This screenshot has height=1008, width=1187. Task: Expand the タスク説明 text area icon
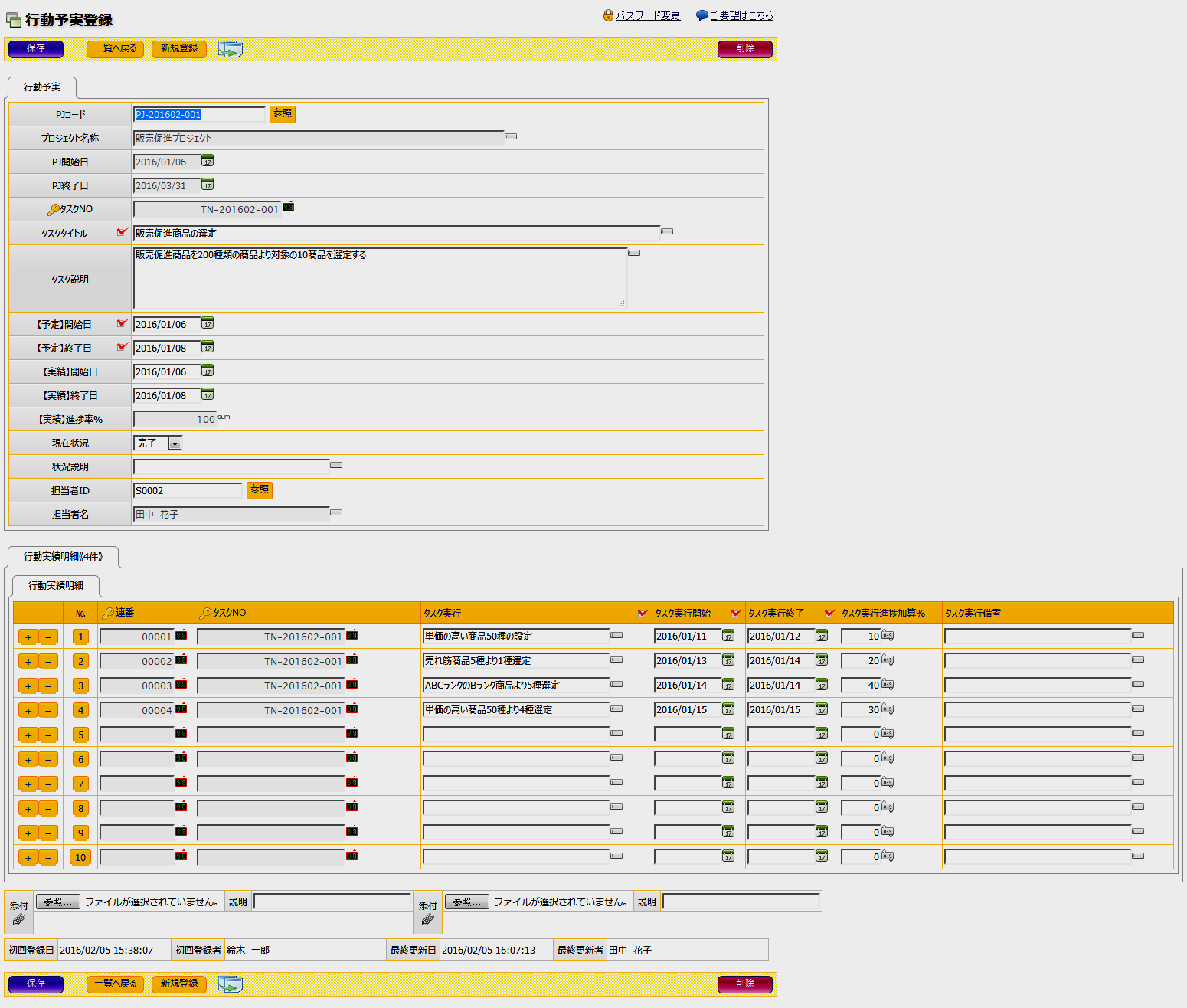(634, 253)
